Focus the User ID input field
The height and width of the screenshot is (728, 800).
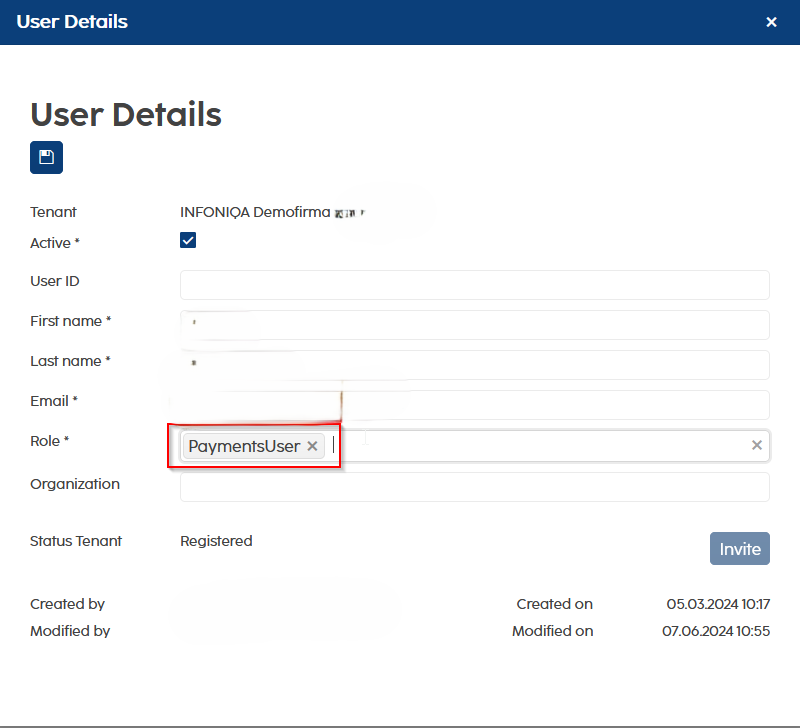coord(474,285)
